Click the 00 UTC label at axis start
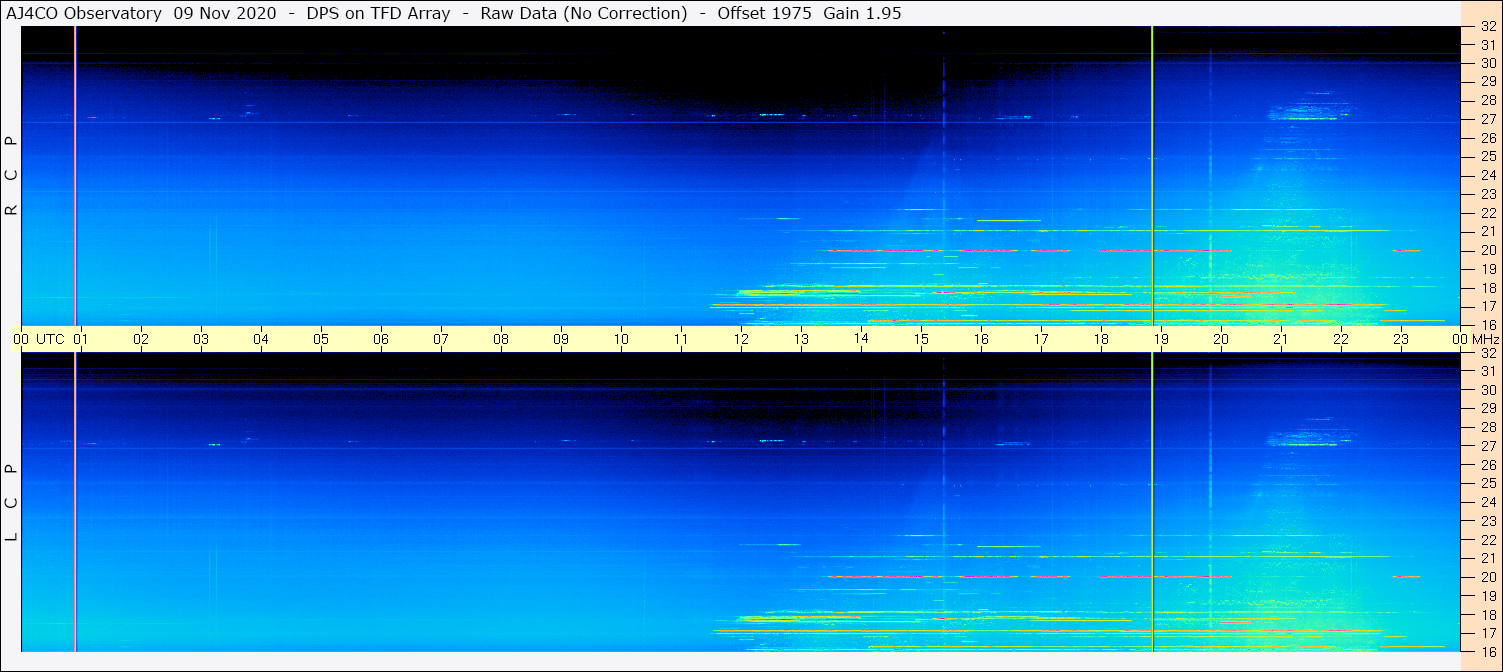1503x672 pixels. 41,339
